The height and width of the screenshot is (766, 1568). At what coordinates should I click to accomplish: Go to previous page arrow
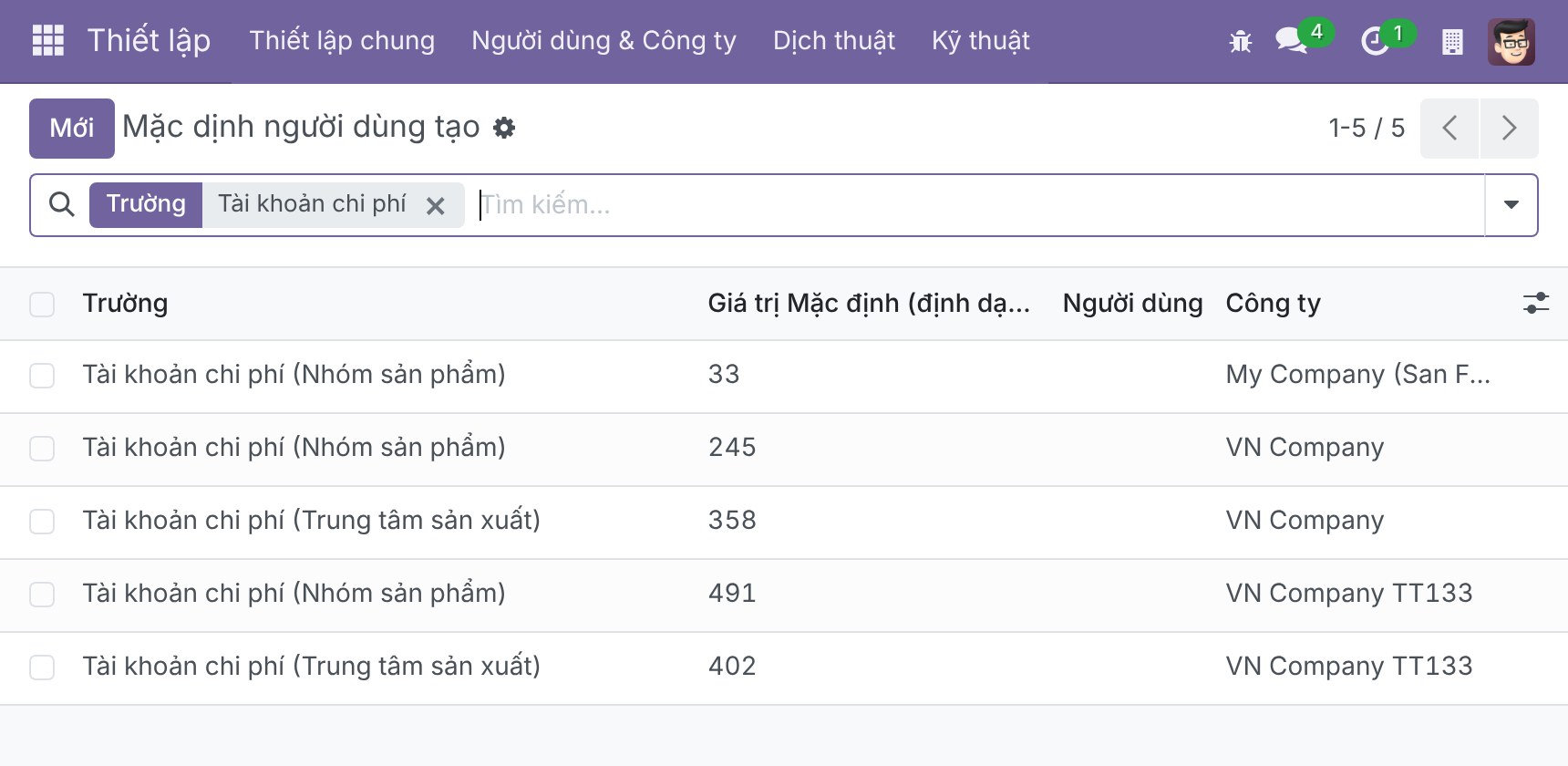[1449, 128]
